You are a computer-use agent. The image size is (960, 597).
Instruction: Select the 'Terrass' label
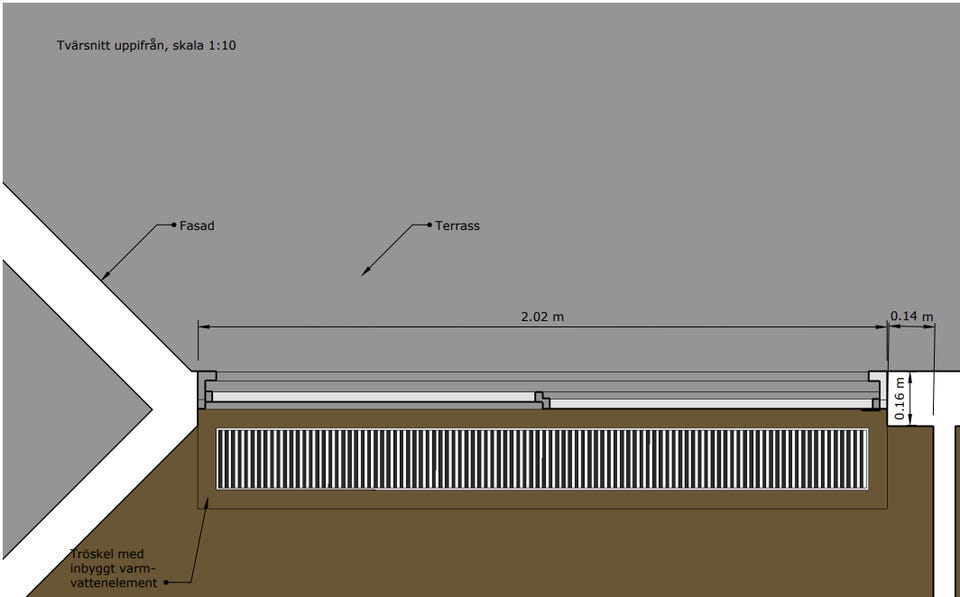click(457, 226)
